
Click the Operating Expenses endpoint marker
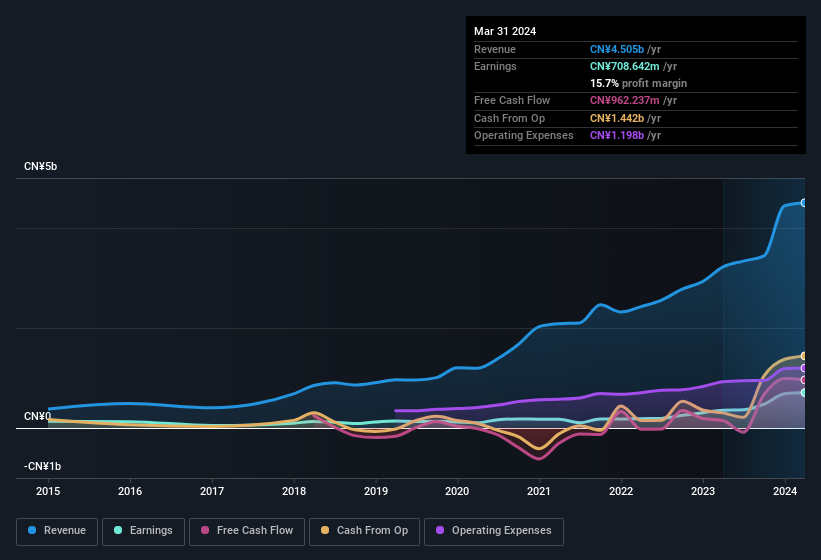804,368
